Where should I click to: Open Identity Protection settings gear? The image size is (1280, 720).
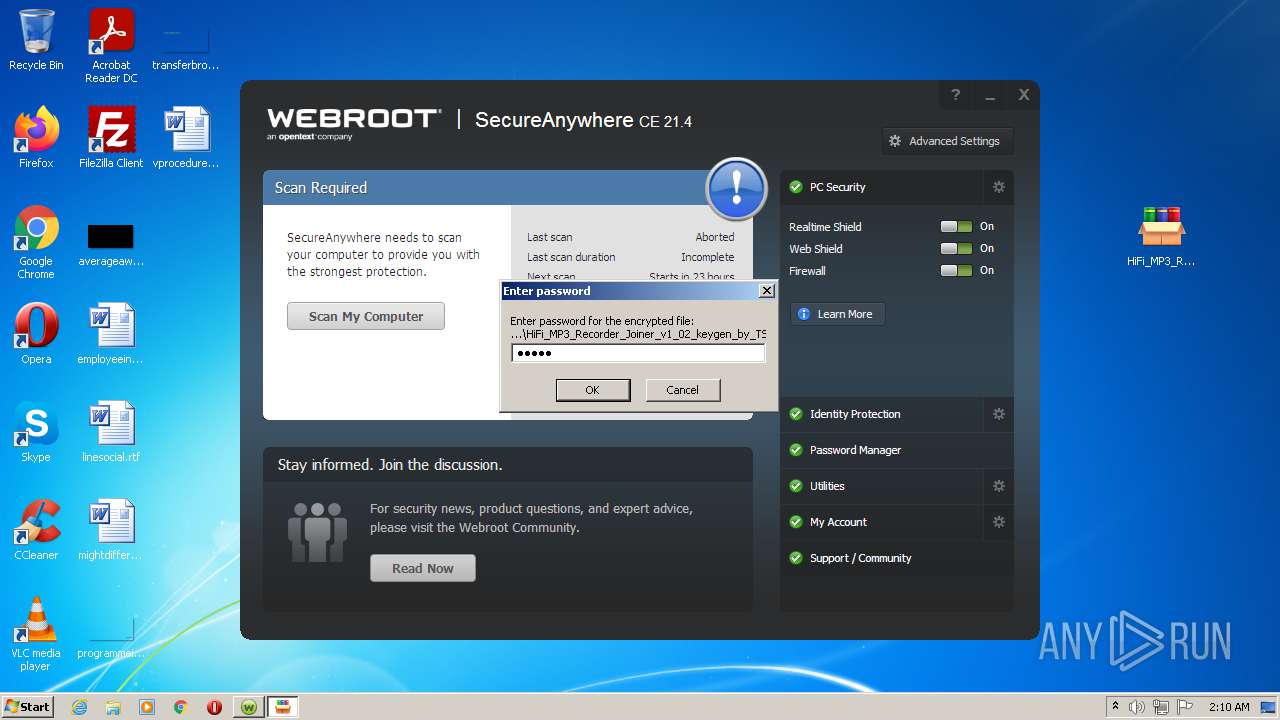pos(998,414)
